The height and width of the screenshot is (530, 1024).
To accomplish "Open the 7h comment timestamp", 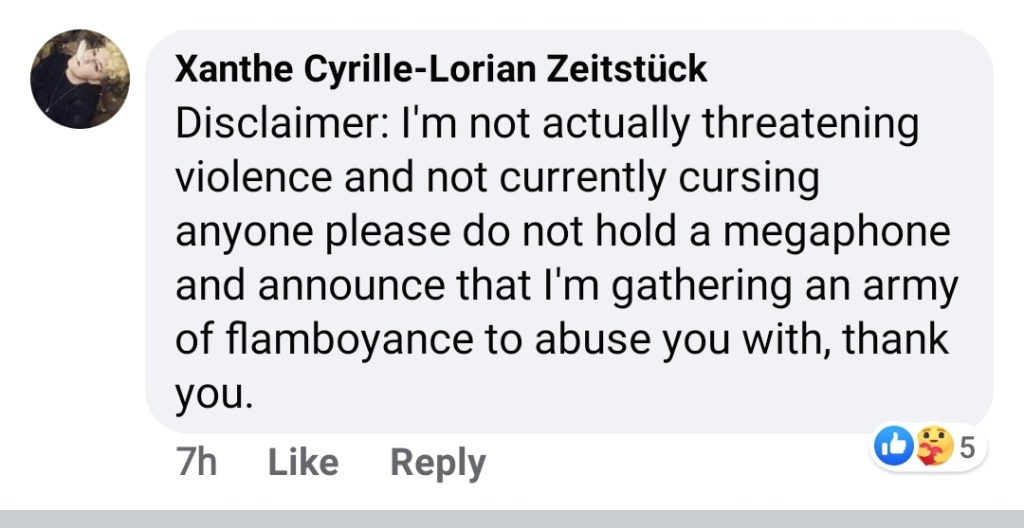I will coord(196,462).
